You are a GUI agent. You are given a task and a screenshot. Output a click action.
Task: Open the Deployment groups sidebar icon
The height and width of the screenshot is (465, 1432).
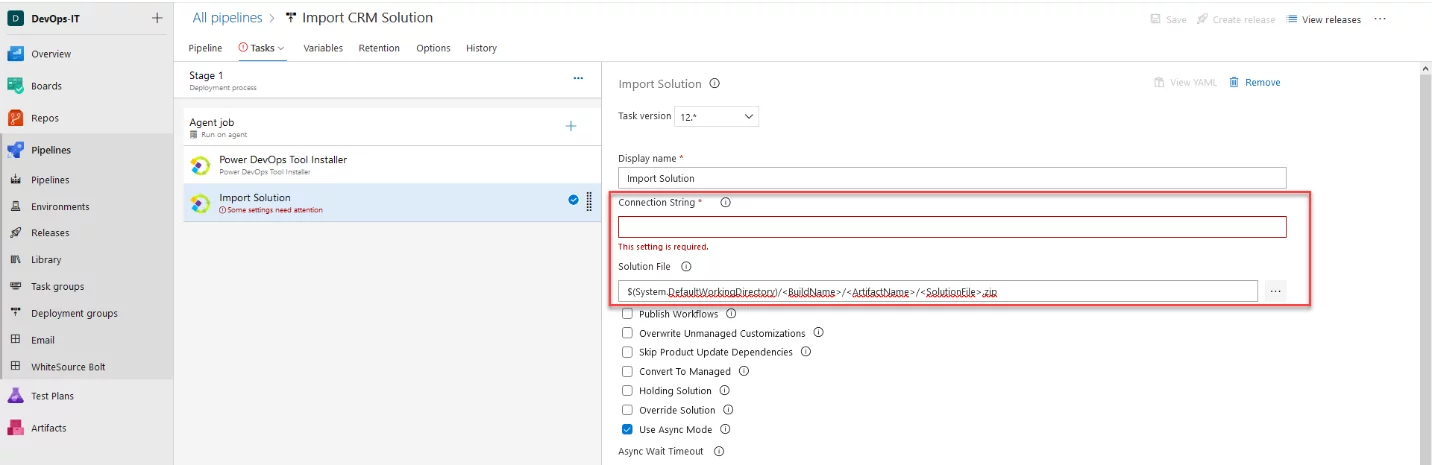15,313
